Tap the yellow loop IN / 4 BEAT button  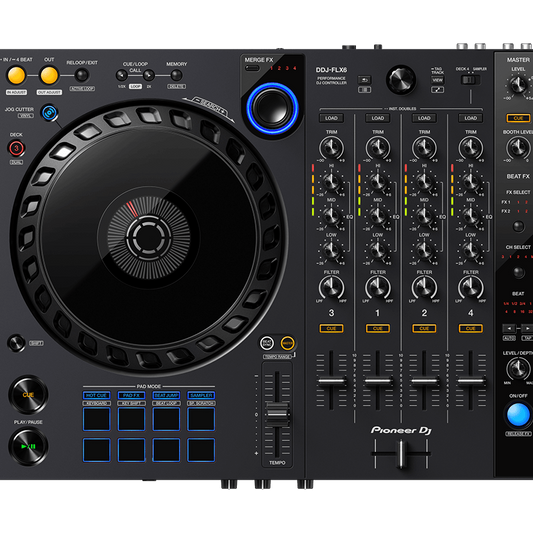click(x=16, y=75)
